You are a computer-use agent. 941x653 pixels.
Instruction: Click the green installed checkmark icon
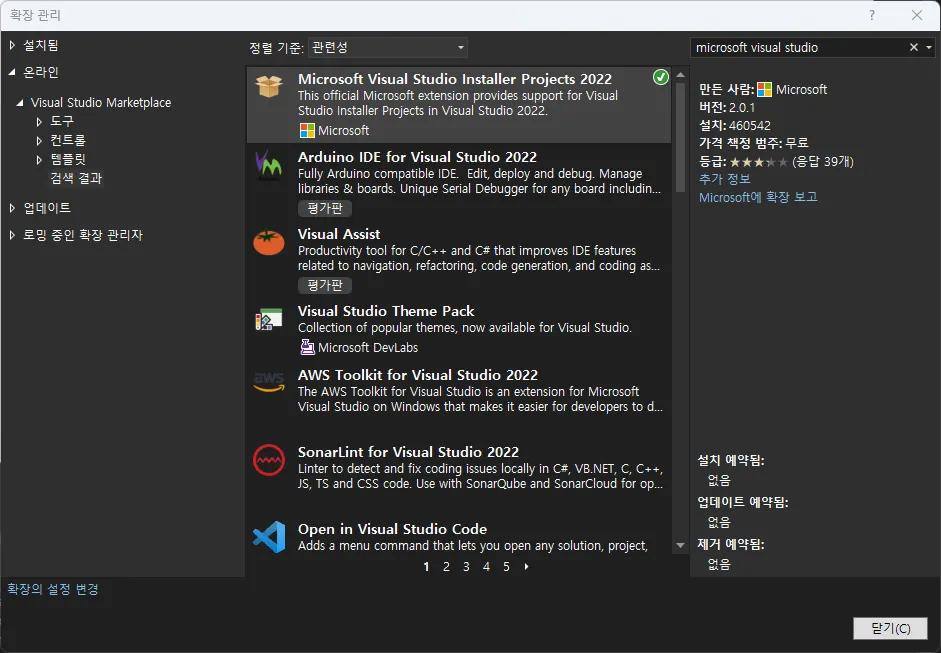click(x=661, y=77)
